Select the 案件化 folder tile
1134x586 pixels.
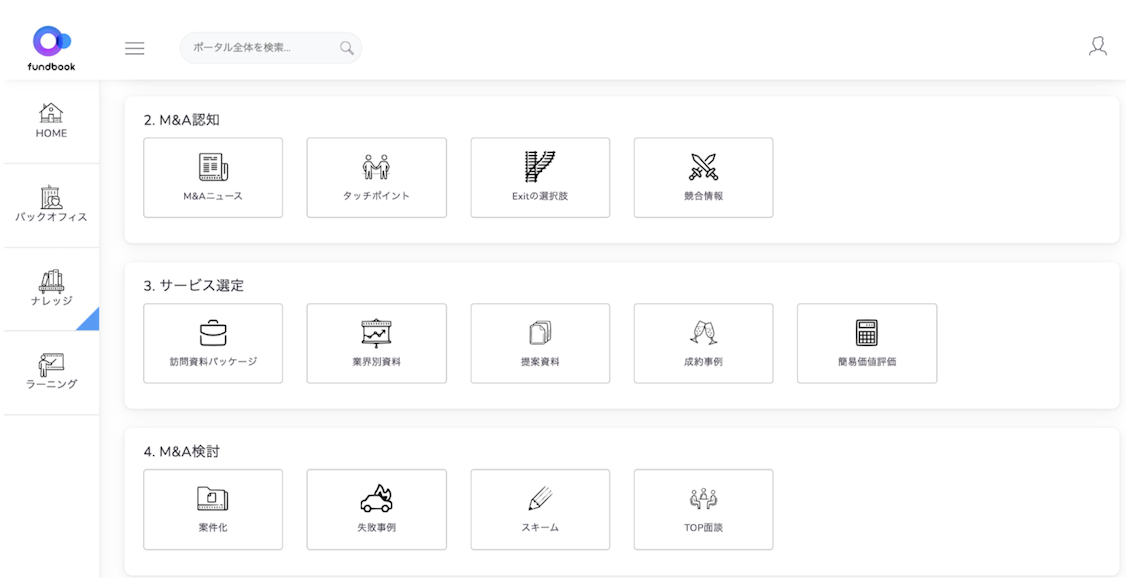[213, 510]
